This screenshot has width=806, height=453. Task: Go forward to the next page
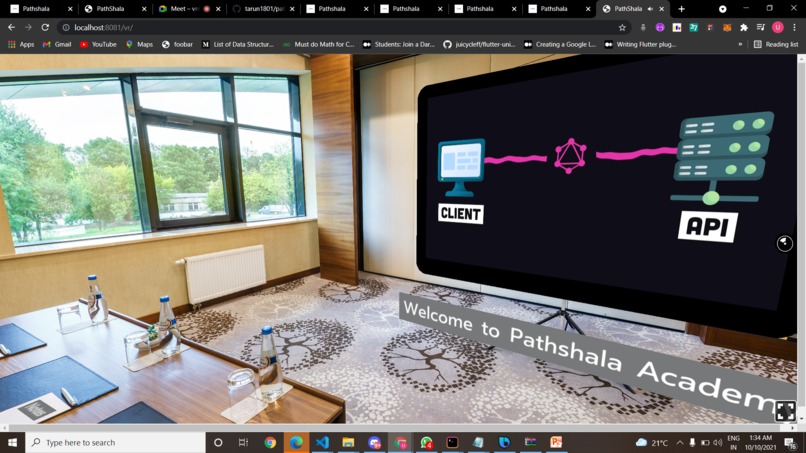pyautogui.click(x=28, y=27)
